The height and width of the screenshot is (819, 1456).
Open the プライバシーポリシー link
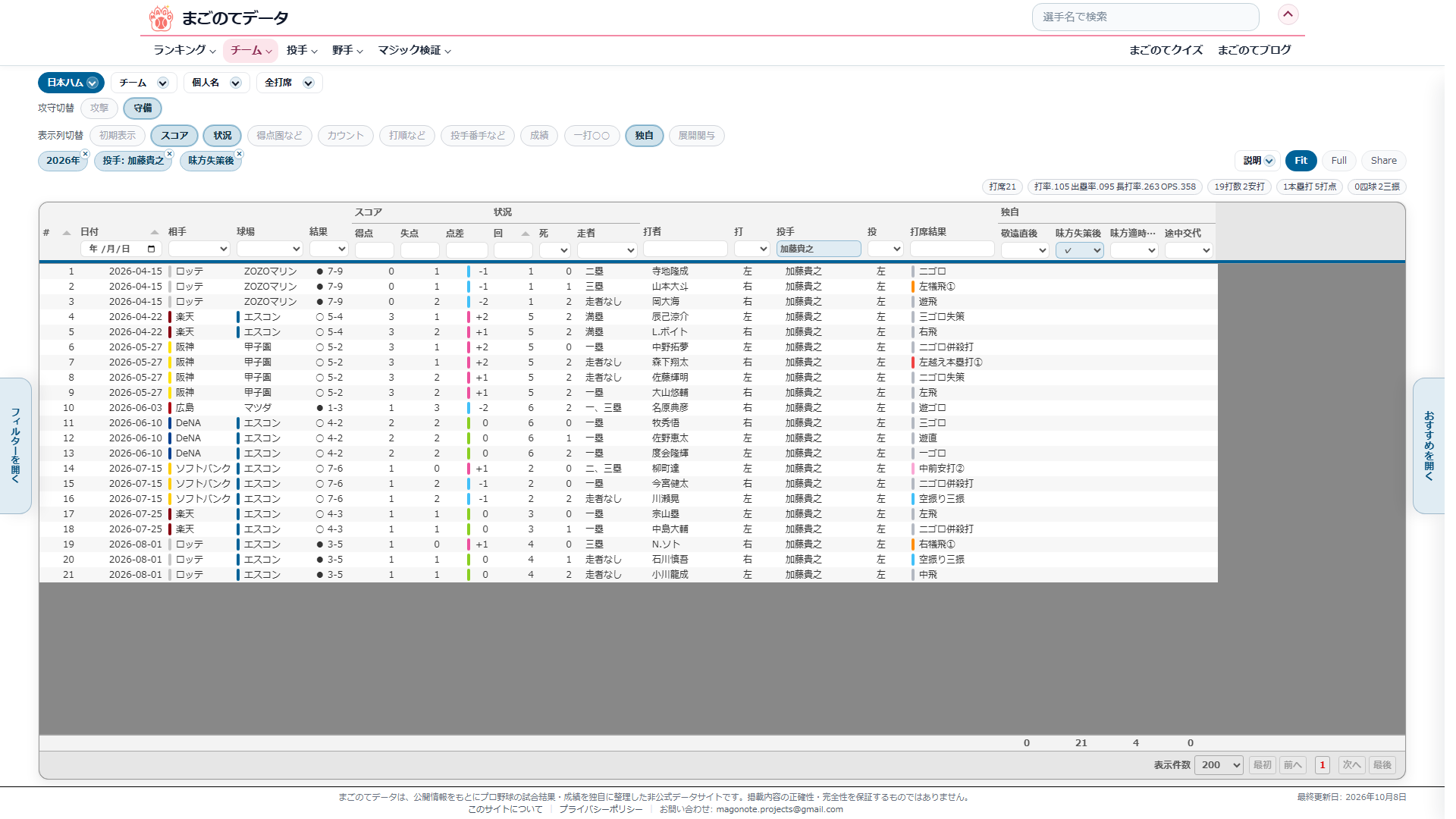tap(601, 809)
